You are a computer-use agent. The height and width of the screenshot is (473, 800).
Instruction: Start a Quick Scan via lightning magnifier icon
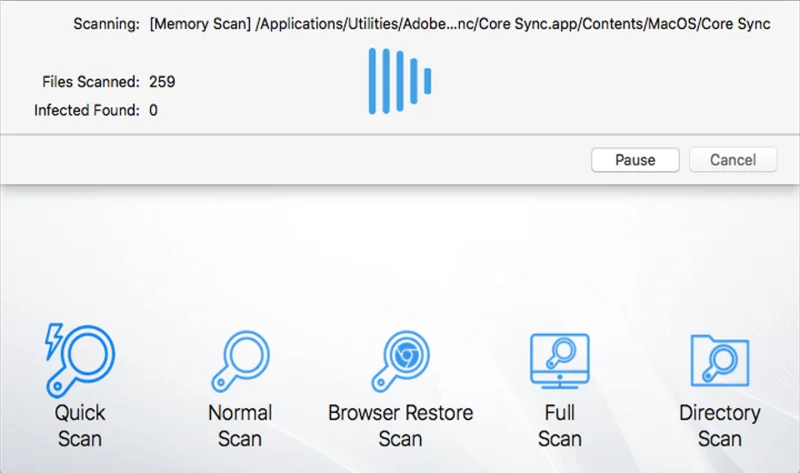pos(80,360)
